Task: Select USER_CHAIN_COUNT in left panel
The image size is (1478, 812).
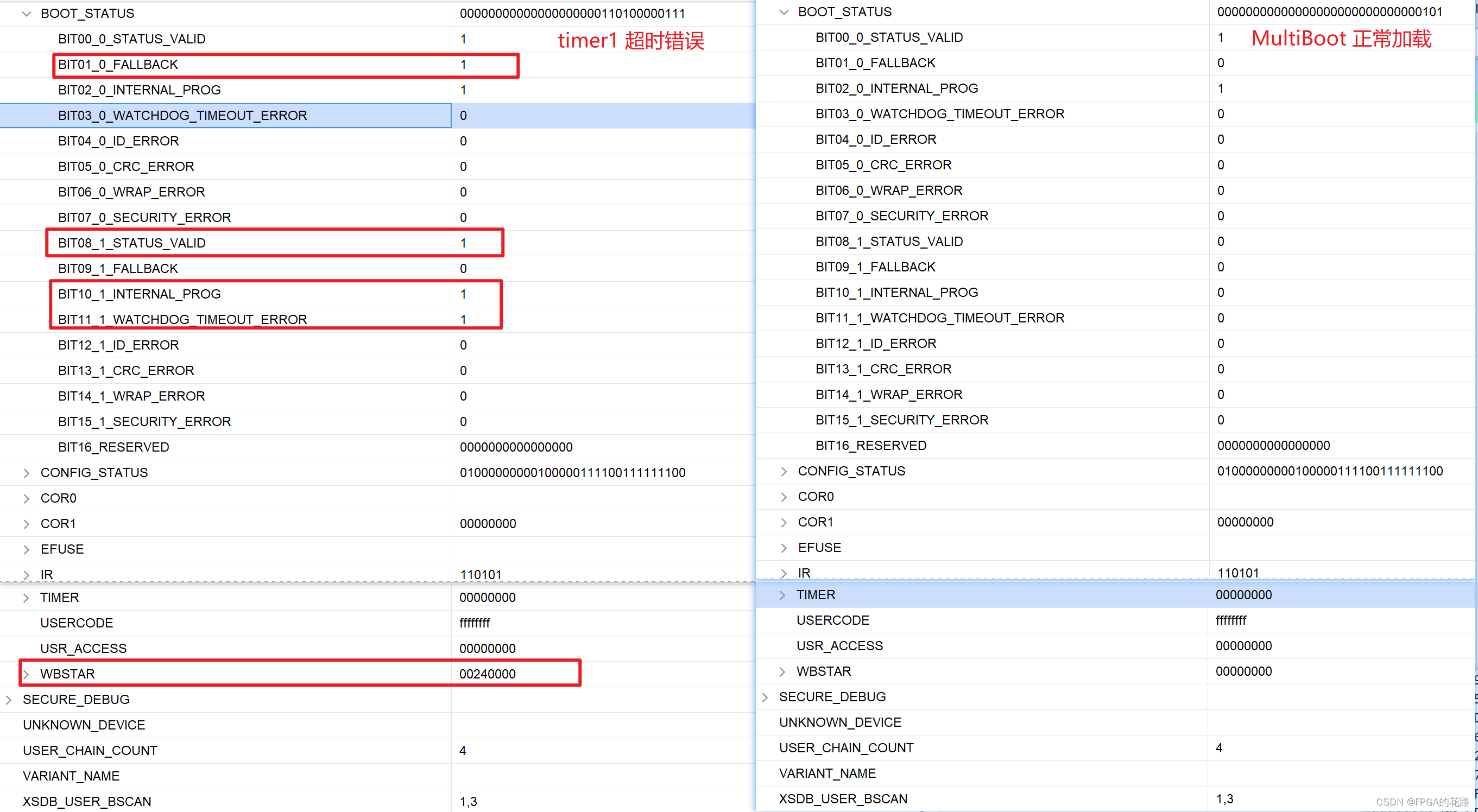Action: pos(90,751)
